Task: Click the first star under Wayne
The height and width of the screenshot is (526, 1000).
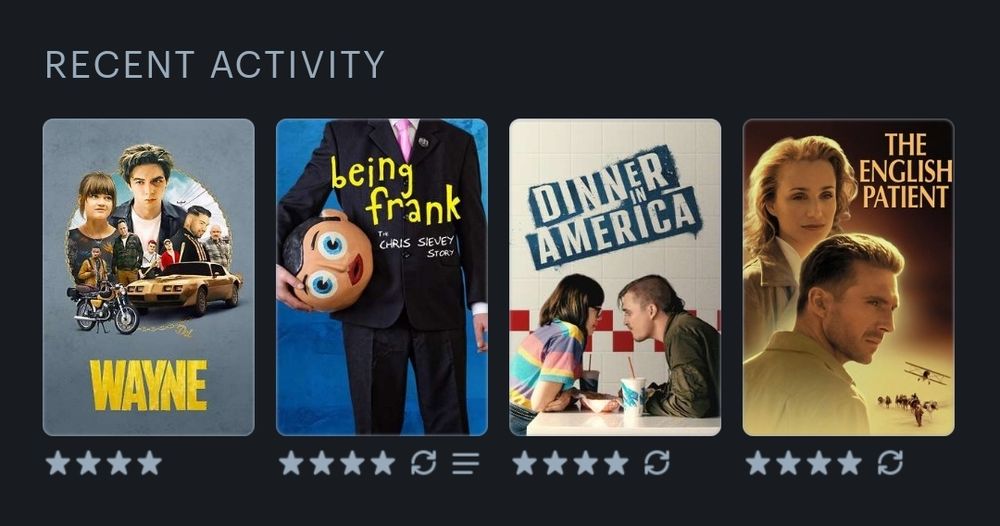Action: [58, 463]
